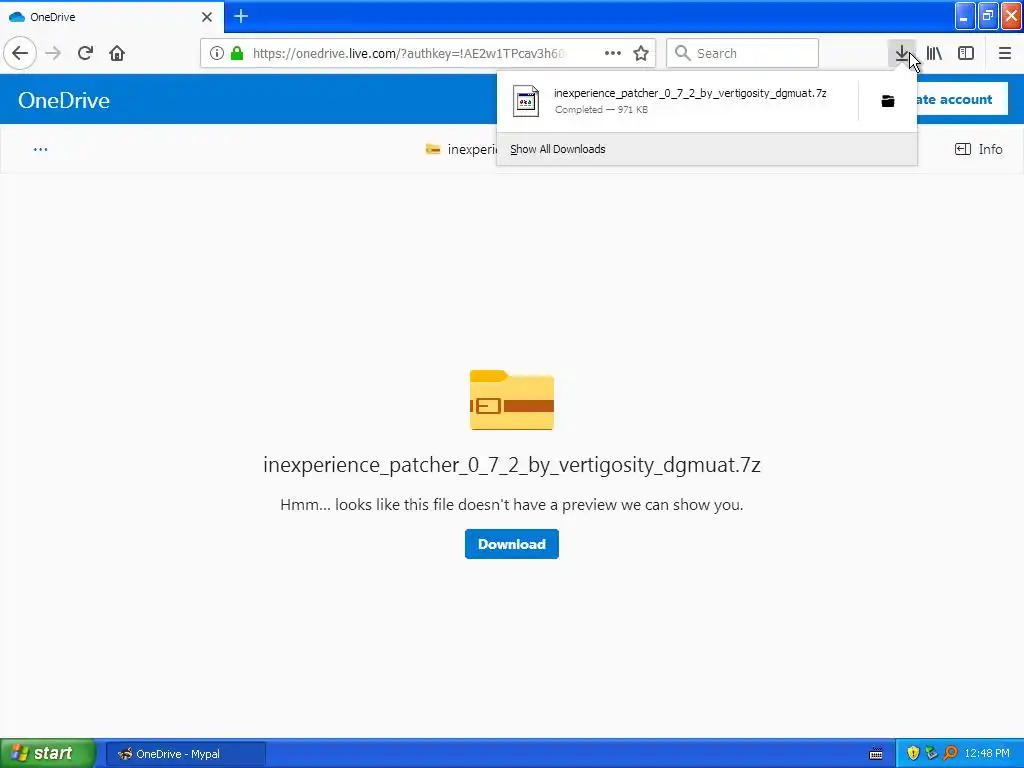
Task: Open page actions three-dot menu in address bar
Action: (x=613, y=53)
